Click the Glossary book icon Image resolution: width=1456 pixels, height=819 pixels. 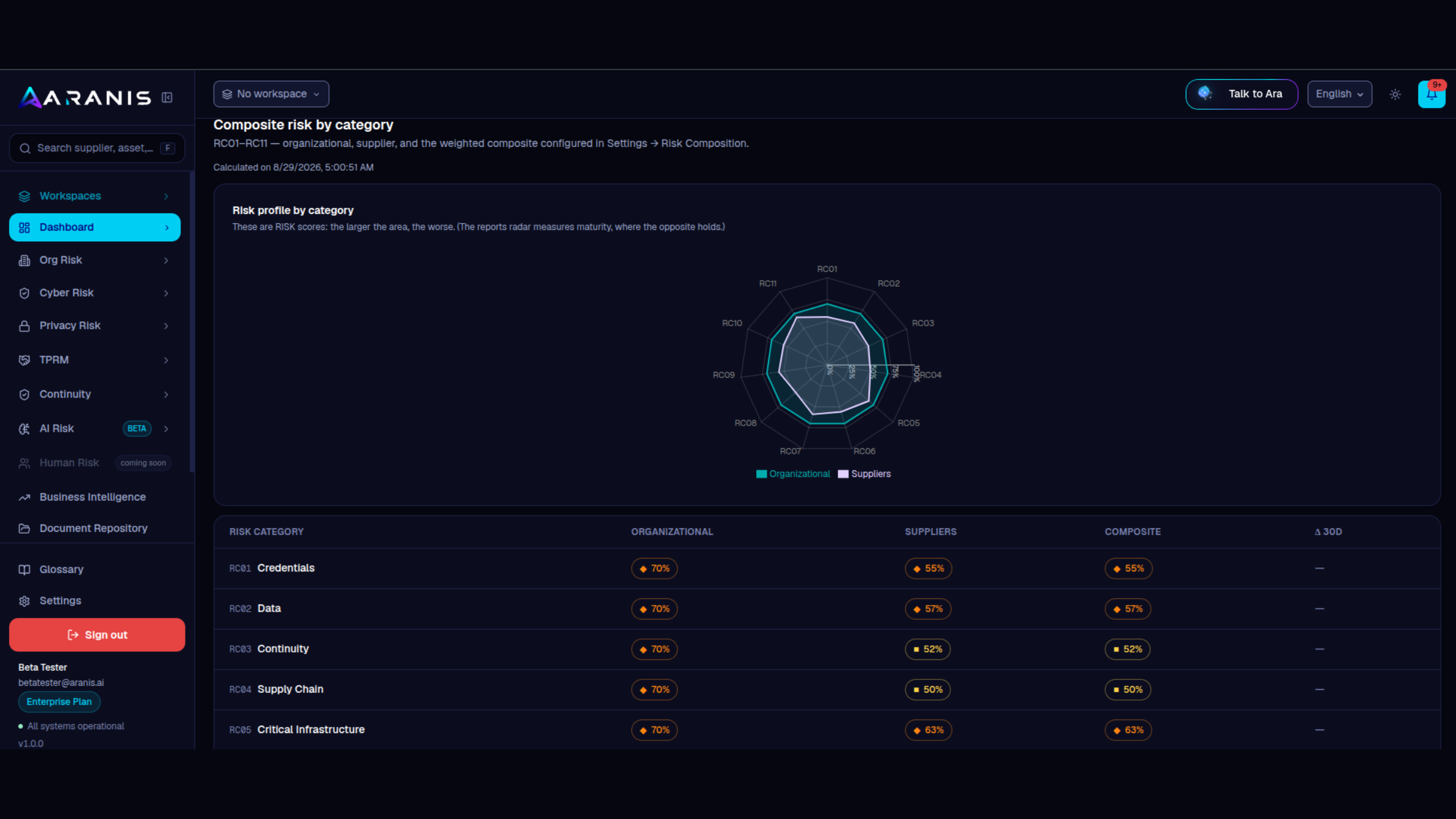[x=24, y=570]
